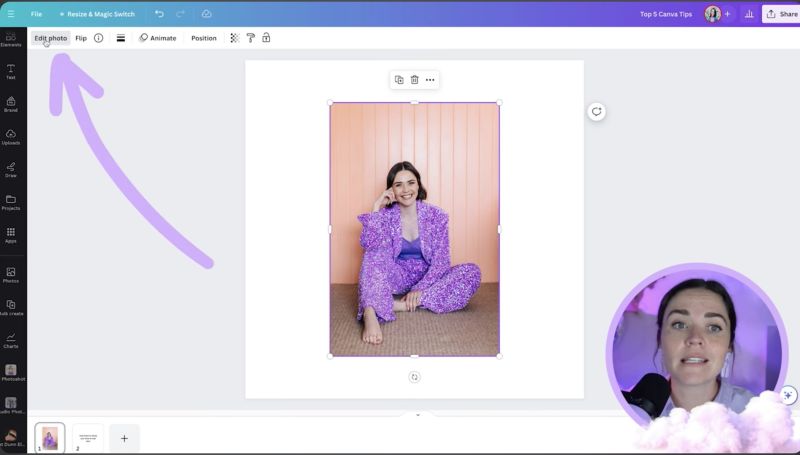The image size is (800, 455).
Task: Open Bulk create in the sidebar
Action: pyautogui.click(x=11, y=308)
